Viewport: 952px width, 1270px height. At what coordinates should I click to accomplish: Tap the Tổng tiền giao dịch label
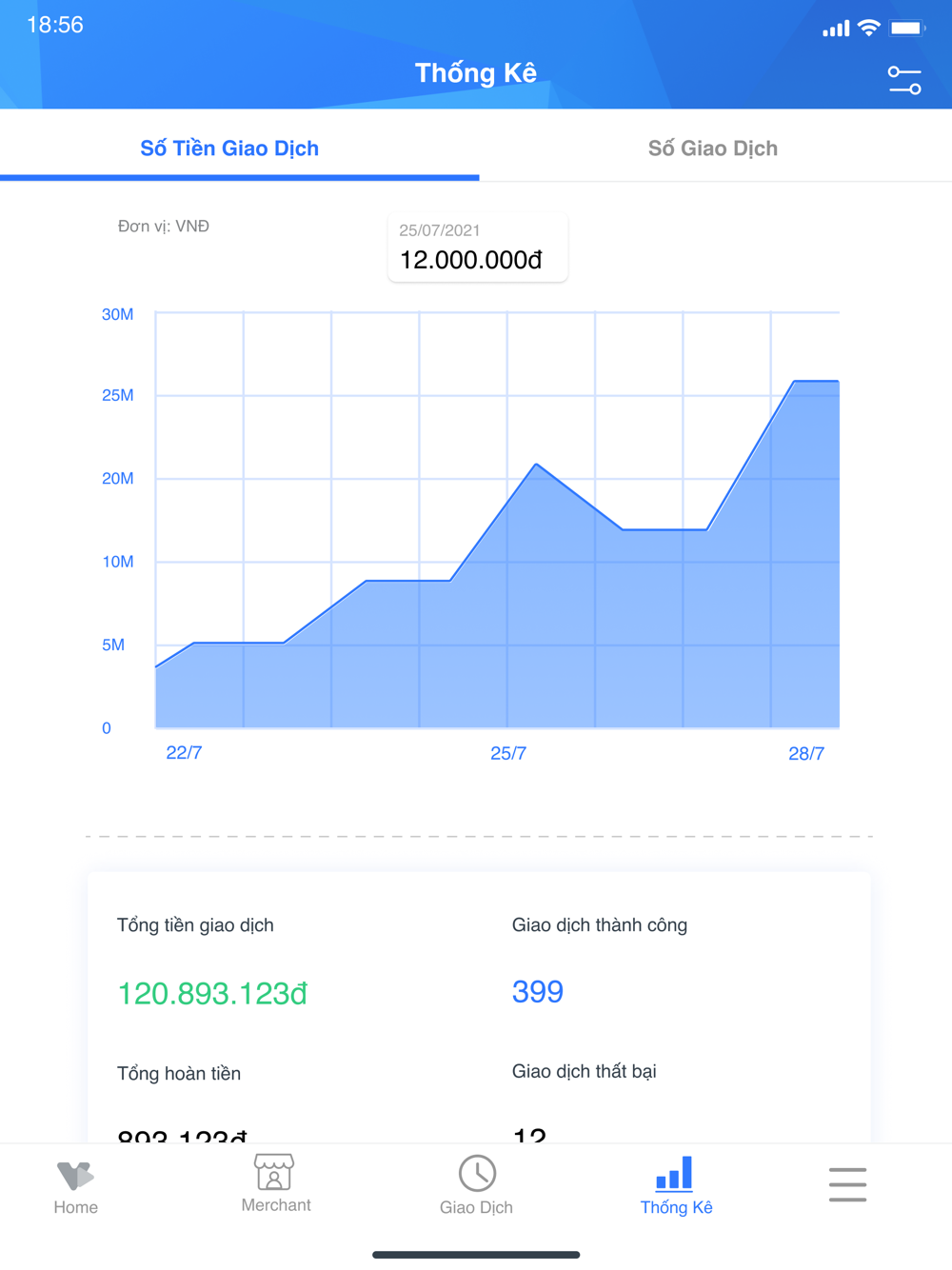click(x=195, y=925)
